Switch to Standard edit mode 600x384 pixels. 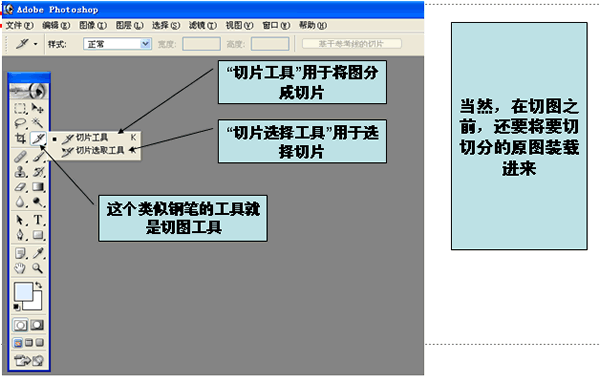(20, 325)
